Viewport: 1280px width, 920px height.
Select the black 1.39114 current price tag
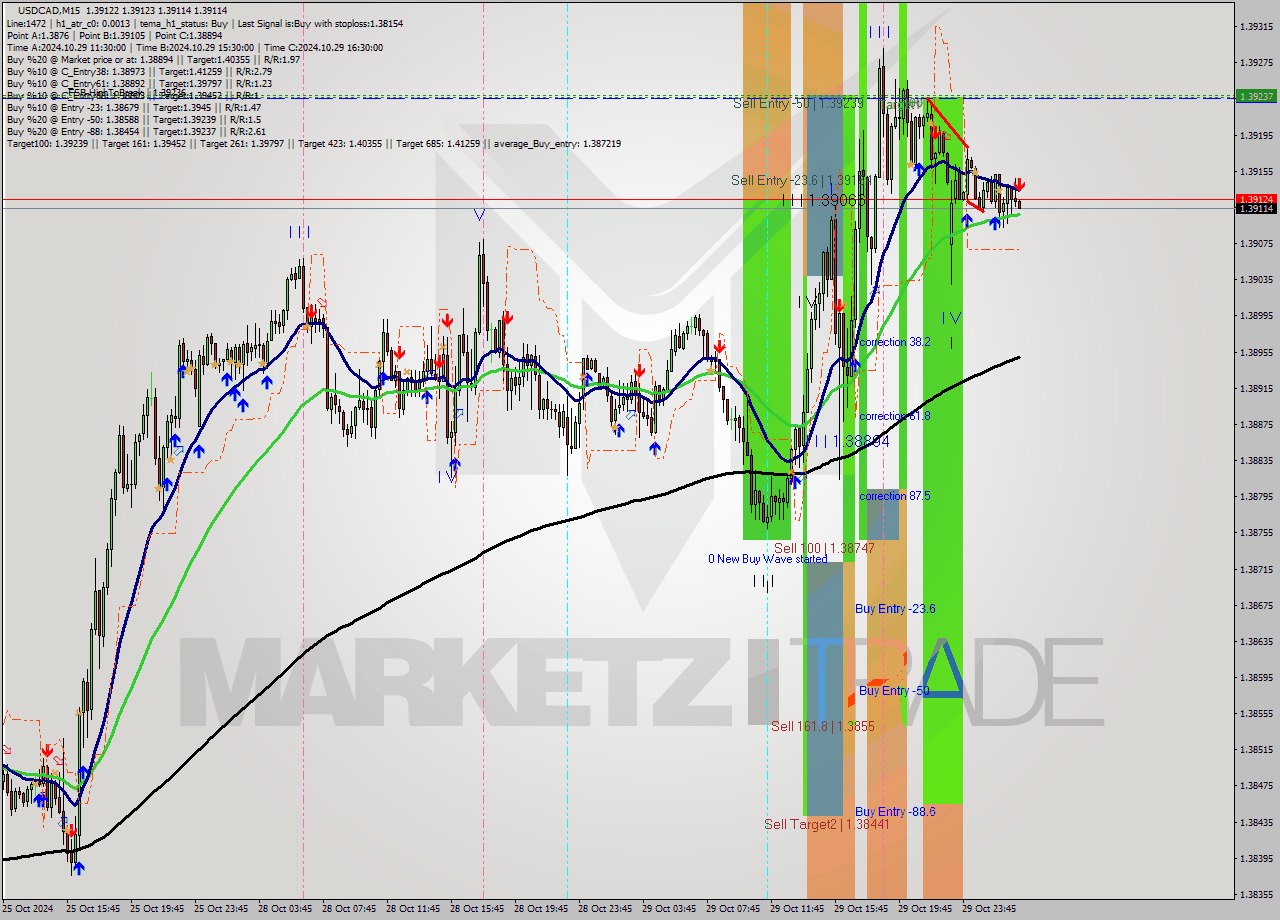[1255, 208]
